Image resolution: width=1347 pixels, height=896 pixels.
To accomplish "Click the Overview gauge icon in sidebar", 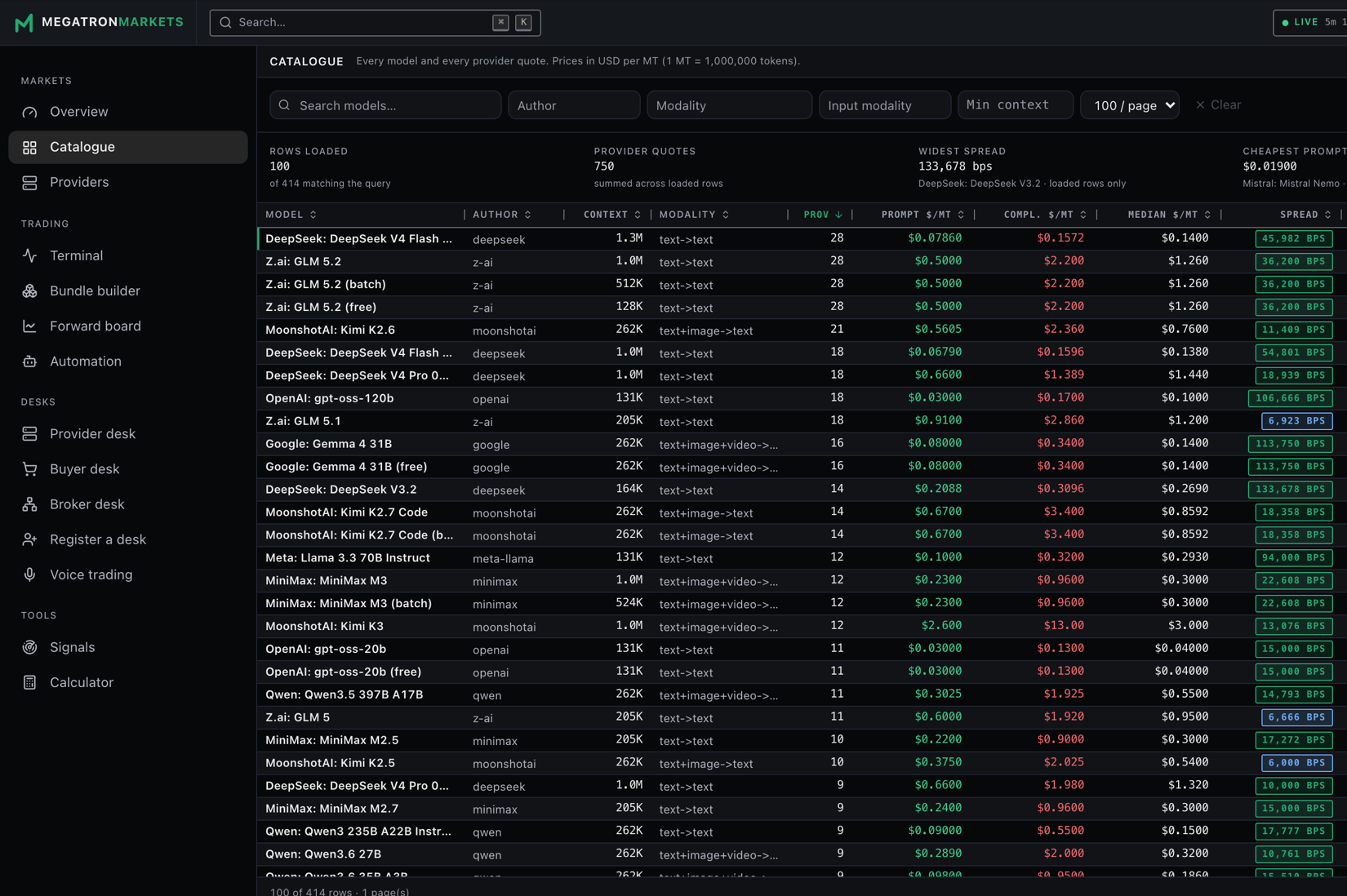I will coord(29,112).
